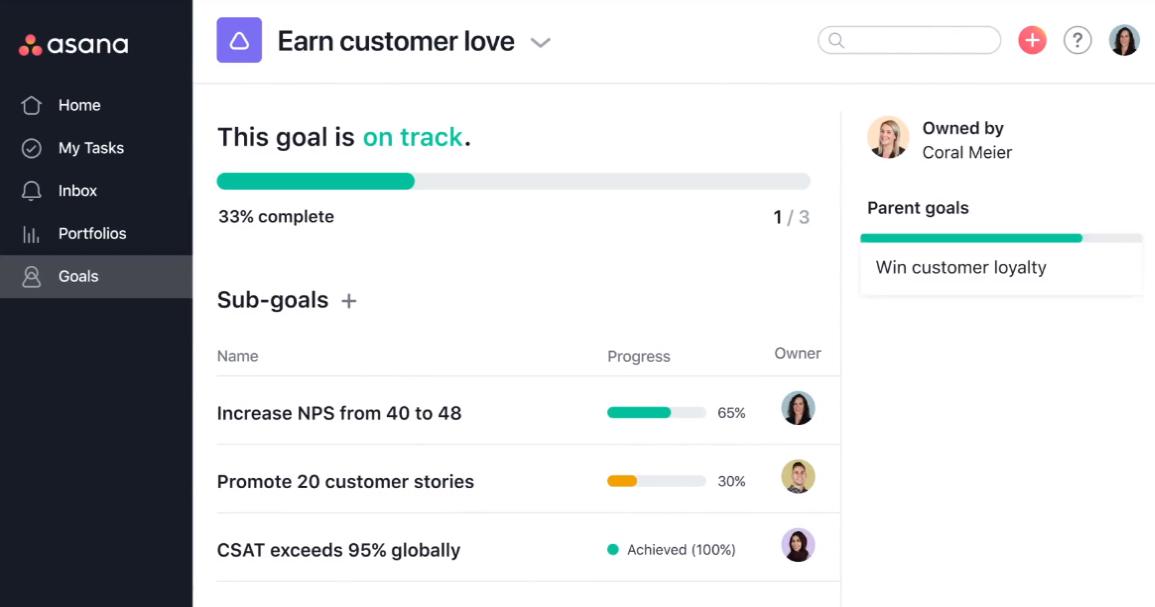Screen dimensions: 1155x607
Task: Expand the Earn customer love title dropdown
Action: [x=541, y=43]
